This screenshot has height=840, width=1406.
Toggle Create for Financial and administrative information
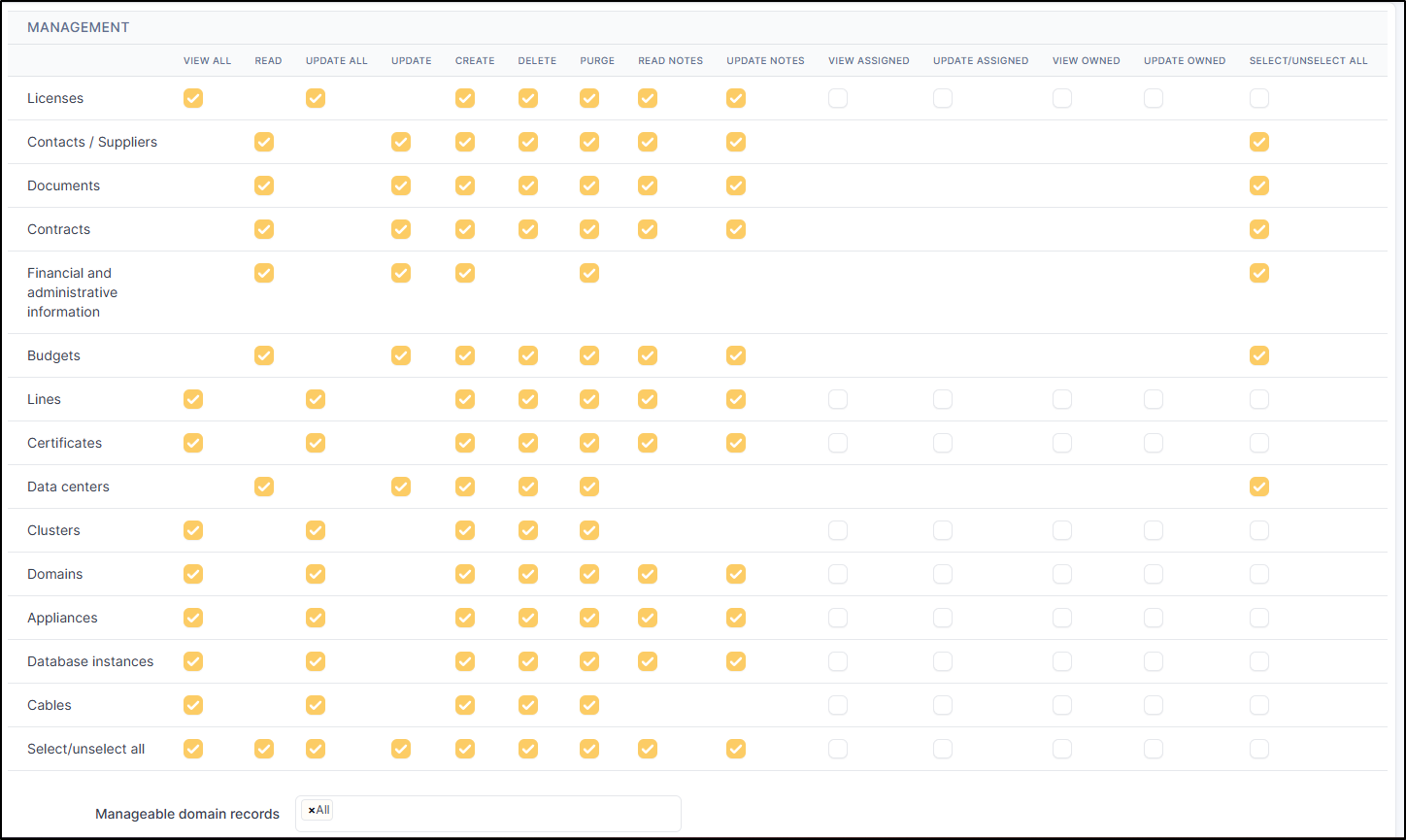click(x=465, y=273)
